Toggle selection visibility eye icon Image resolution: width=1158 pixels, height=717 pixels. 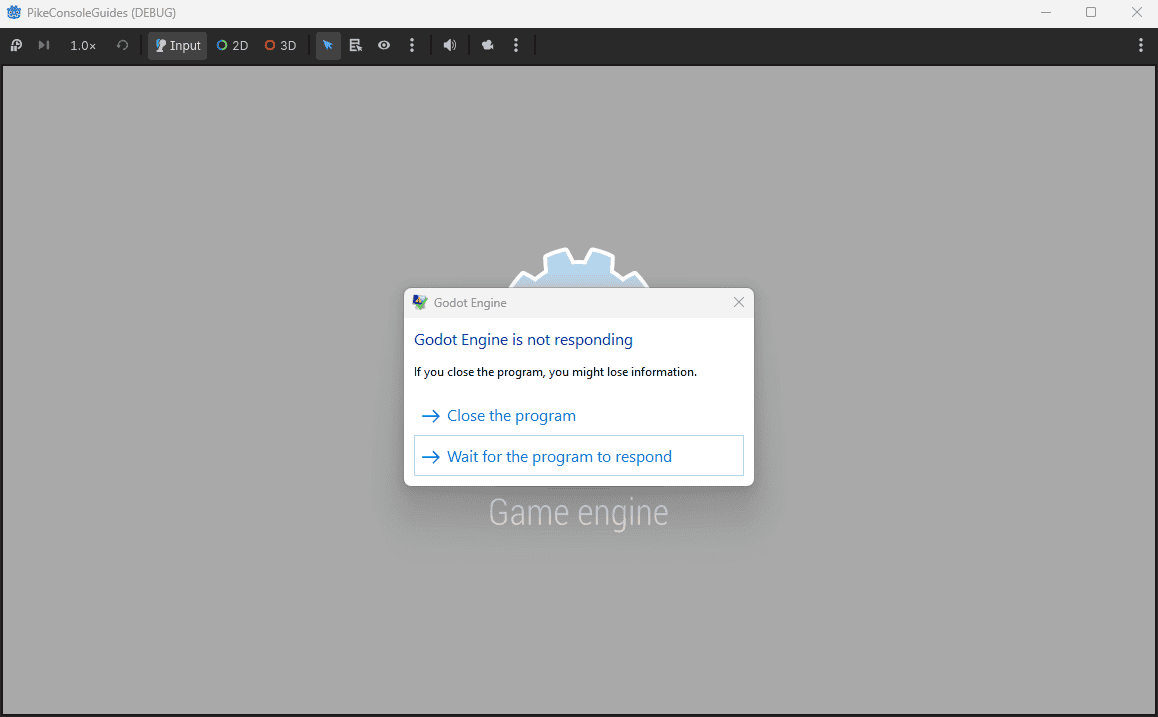384,46
